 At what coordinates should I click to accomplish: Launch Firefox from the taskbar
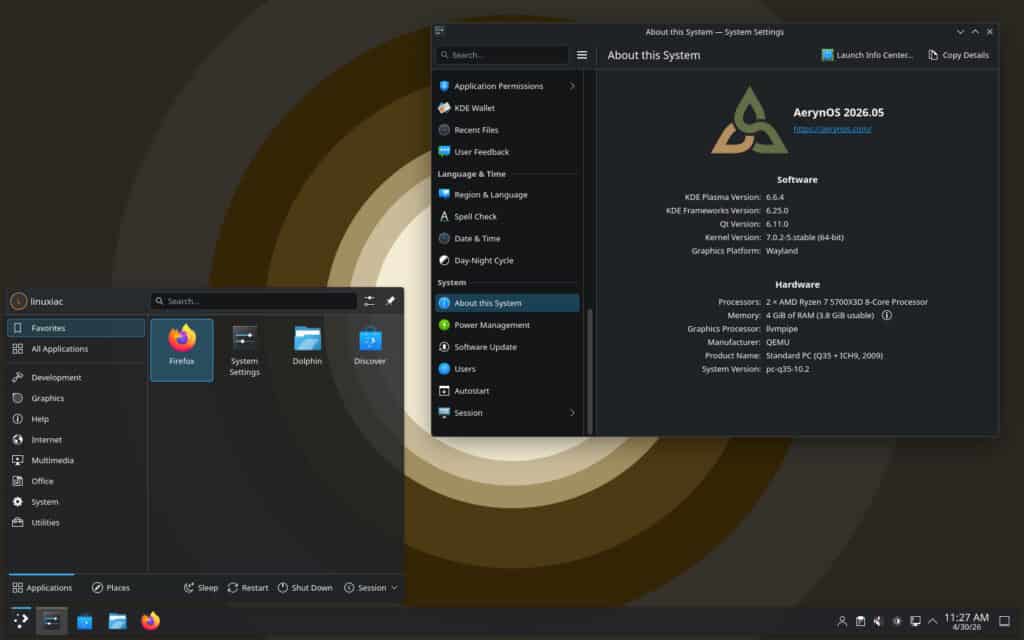click(151, 620)
